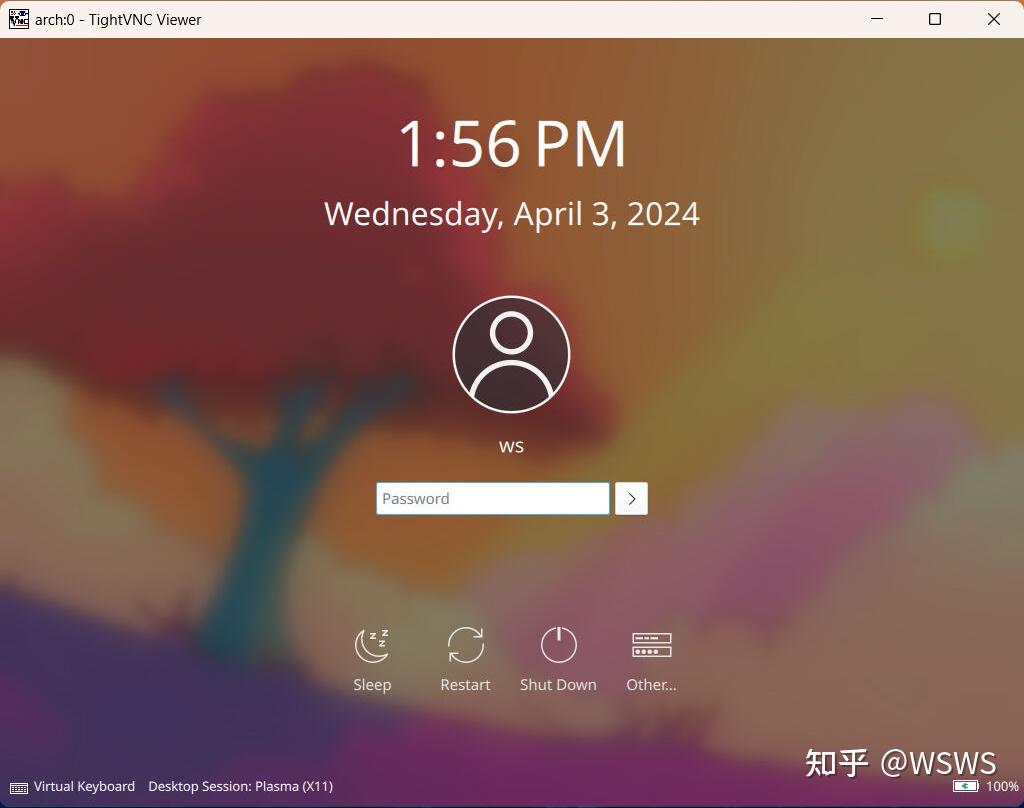The height and width of the screenshot is (808, 1024).
Task: Select the Sleep crescent moon icon
Action: (371, 644)
